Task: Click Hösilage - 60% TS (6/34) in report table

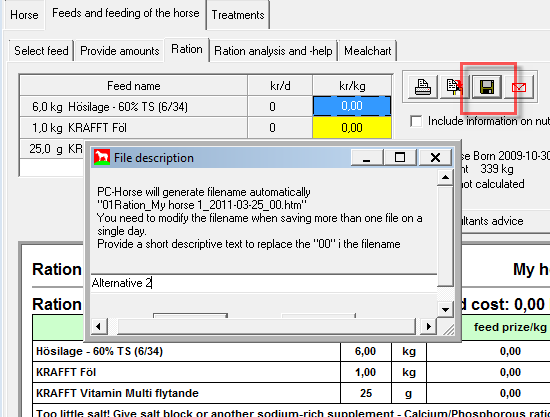Action: [99, 351]
